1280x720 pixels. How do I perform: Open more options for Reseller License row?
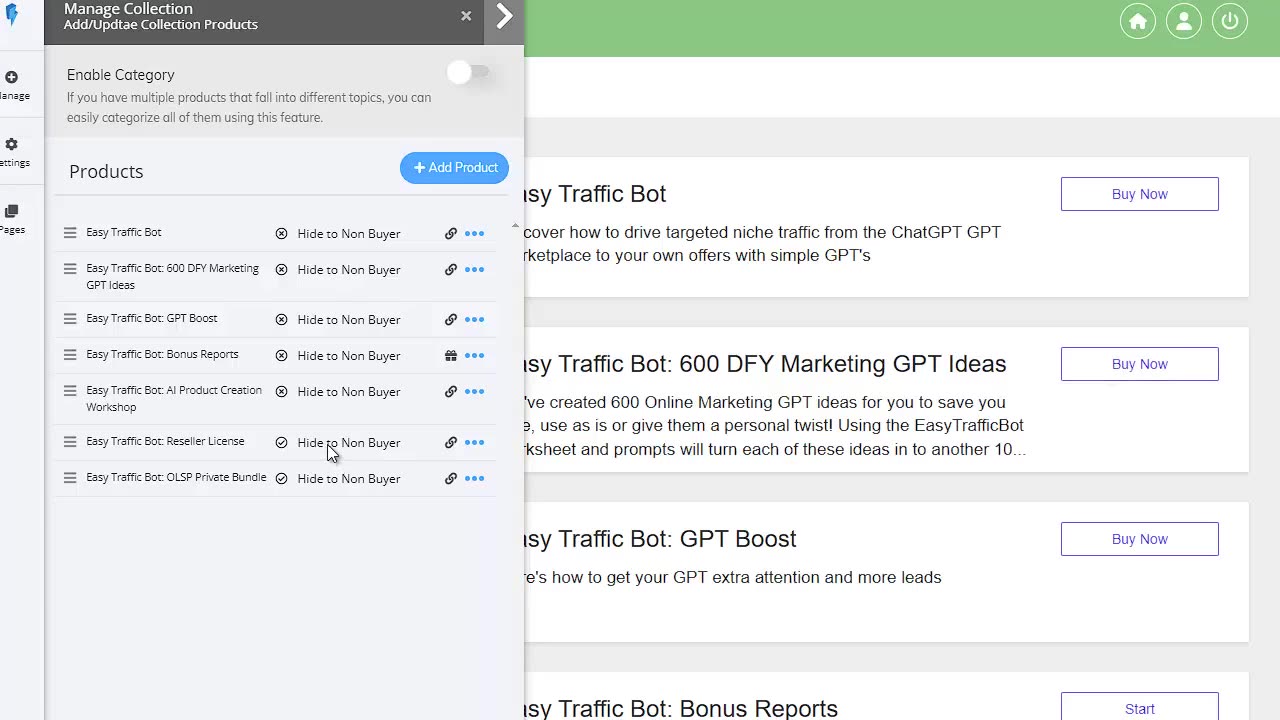point(474,443)
